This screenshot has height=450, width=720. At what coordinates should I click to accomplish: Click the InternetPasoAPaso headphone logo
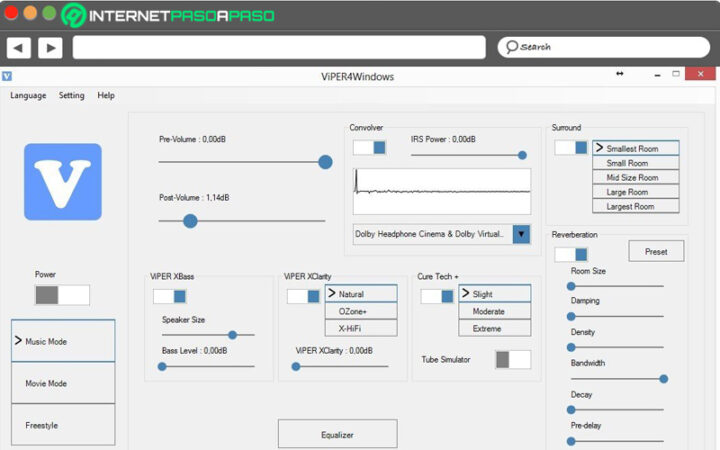pyautogui.click(x=73, y=16)
